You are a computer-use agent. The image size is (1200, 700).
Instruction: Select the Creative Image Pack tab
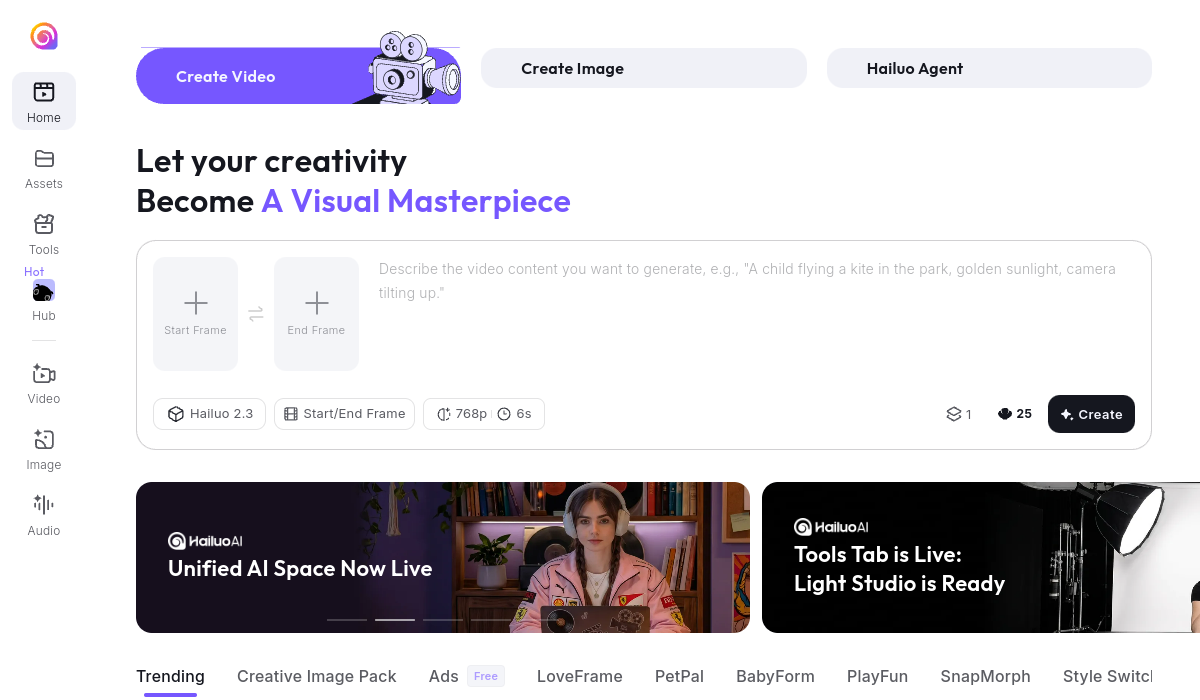point(317,677)
